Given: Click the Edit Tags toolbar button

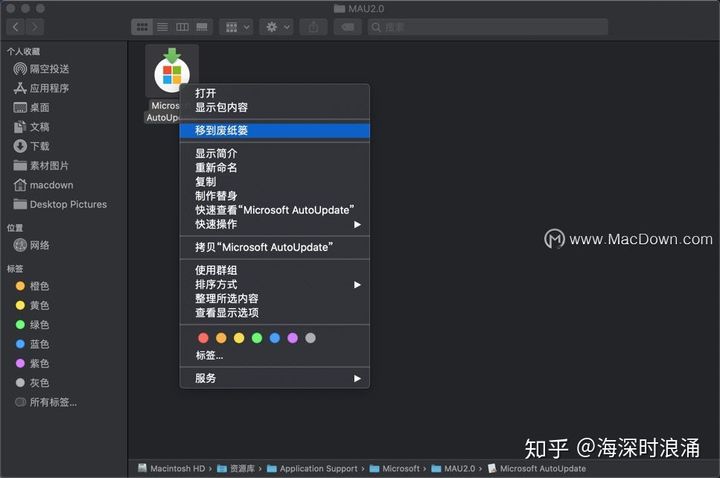Looking at the screenshot, I should [x=348, y=27].
